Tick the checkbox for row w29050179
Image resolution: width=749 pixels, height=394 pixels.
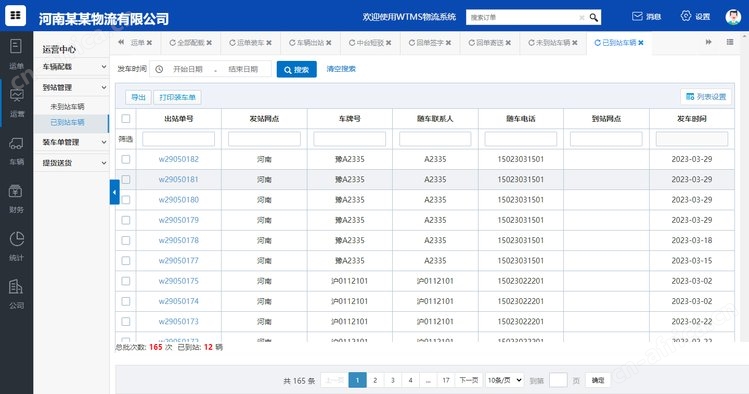point(126,220)
